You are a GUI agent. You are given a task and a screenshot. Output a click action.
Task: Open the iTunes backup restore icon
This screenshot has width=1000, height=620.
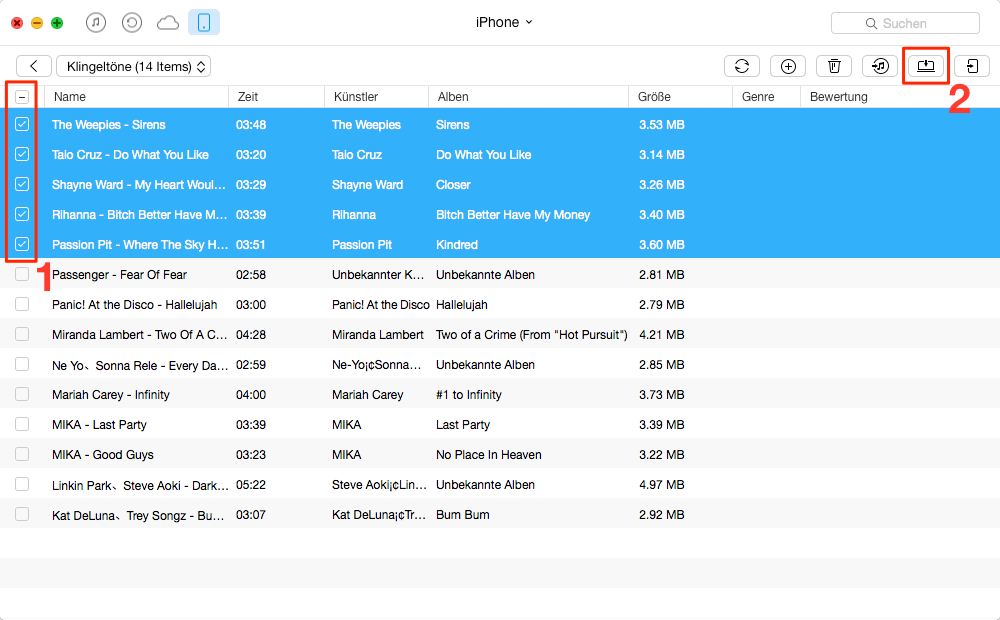tap(132, 23)
